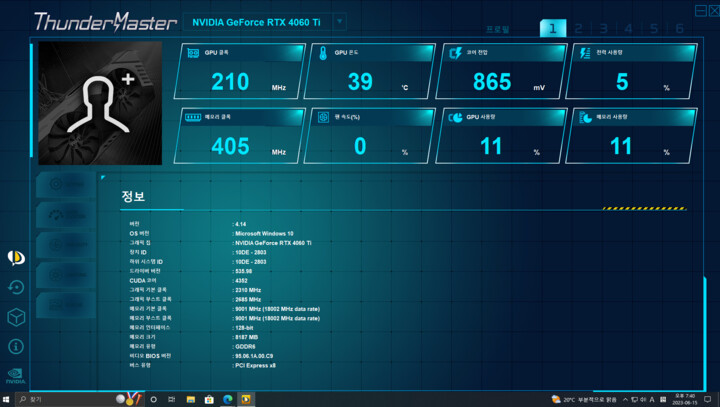Open the 3D cube icon in sidebar
720x407 pixels.
tap(16, 317)
